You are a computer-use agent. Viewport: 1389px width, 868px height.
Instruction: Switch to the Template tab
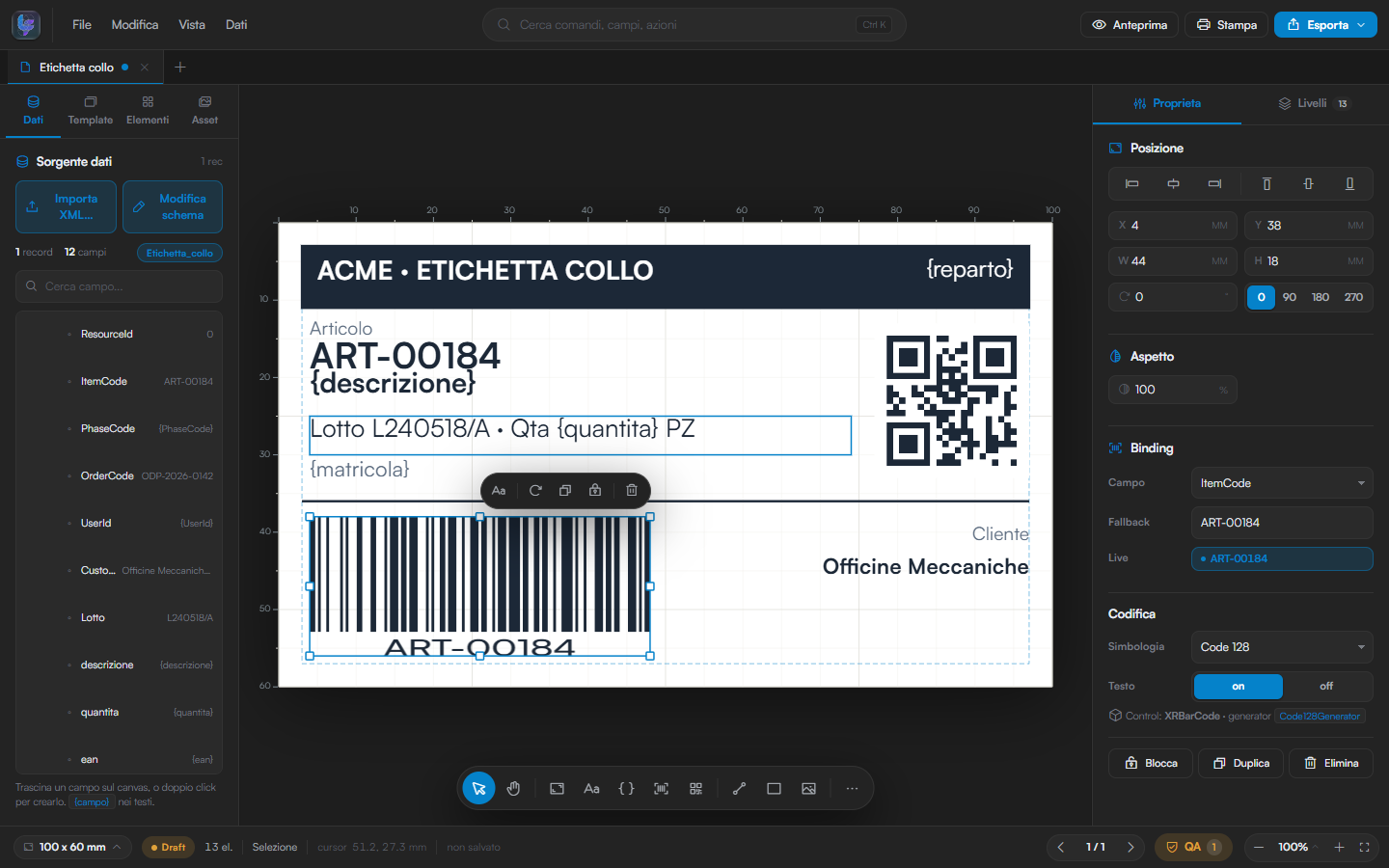pyautogui.click(x=91, y=109)
